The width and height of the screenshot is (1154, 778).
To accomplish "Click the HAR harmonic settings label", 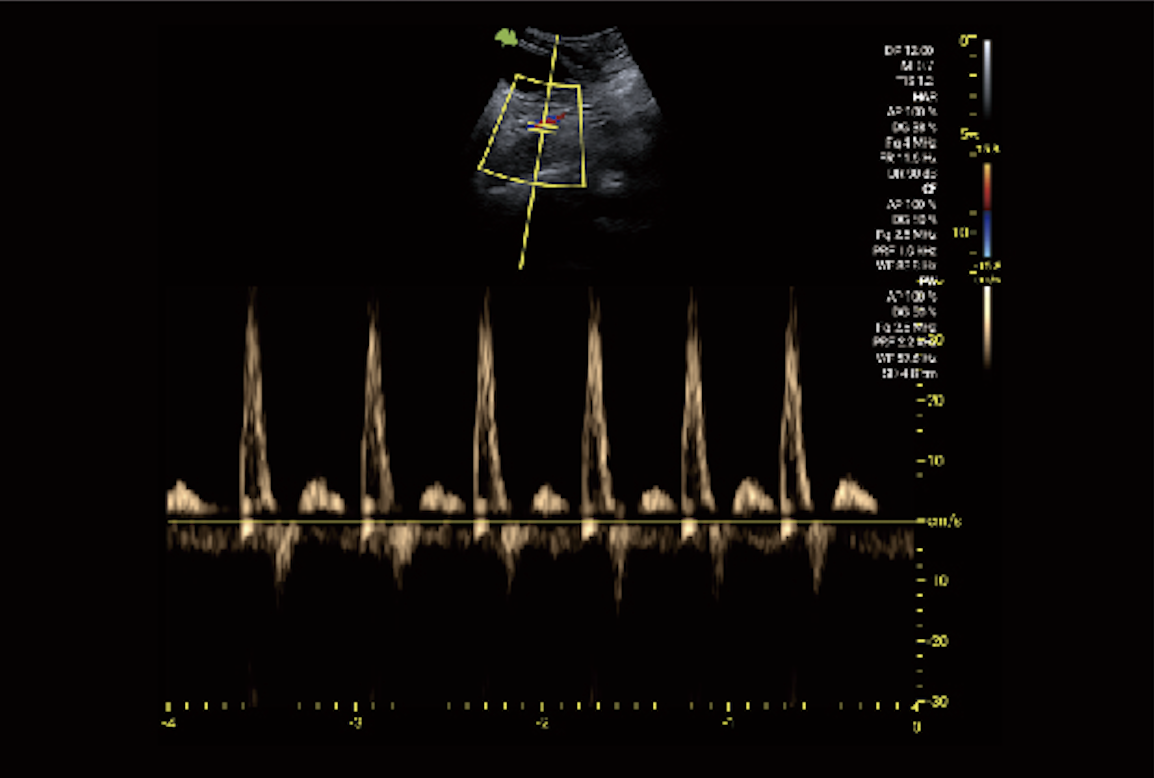I will [924, 96].
